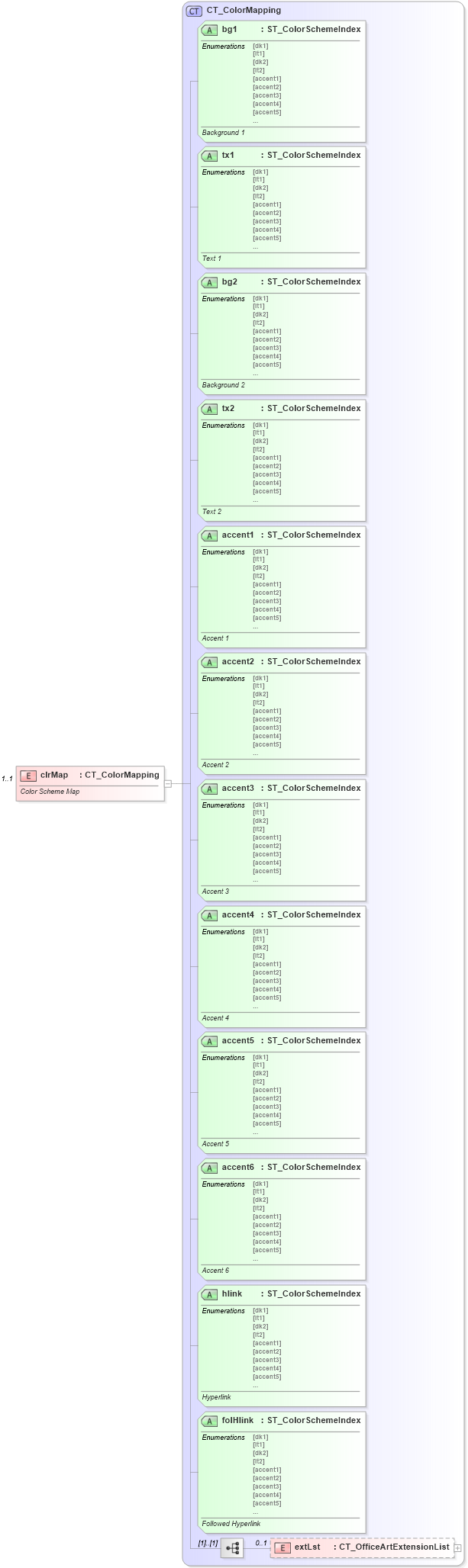Select the bg1 attribute name

230,29
